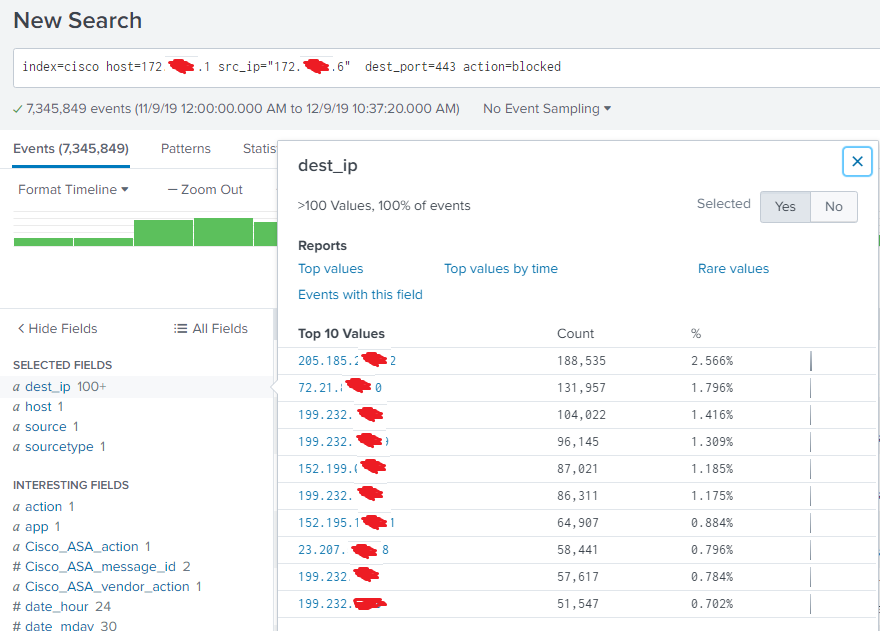Click the tallest green timeline bar

(223, 232)
